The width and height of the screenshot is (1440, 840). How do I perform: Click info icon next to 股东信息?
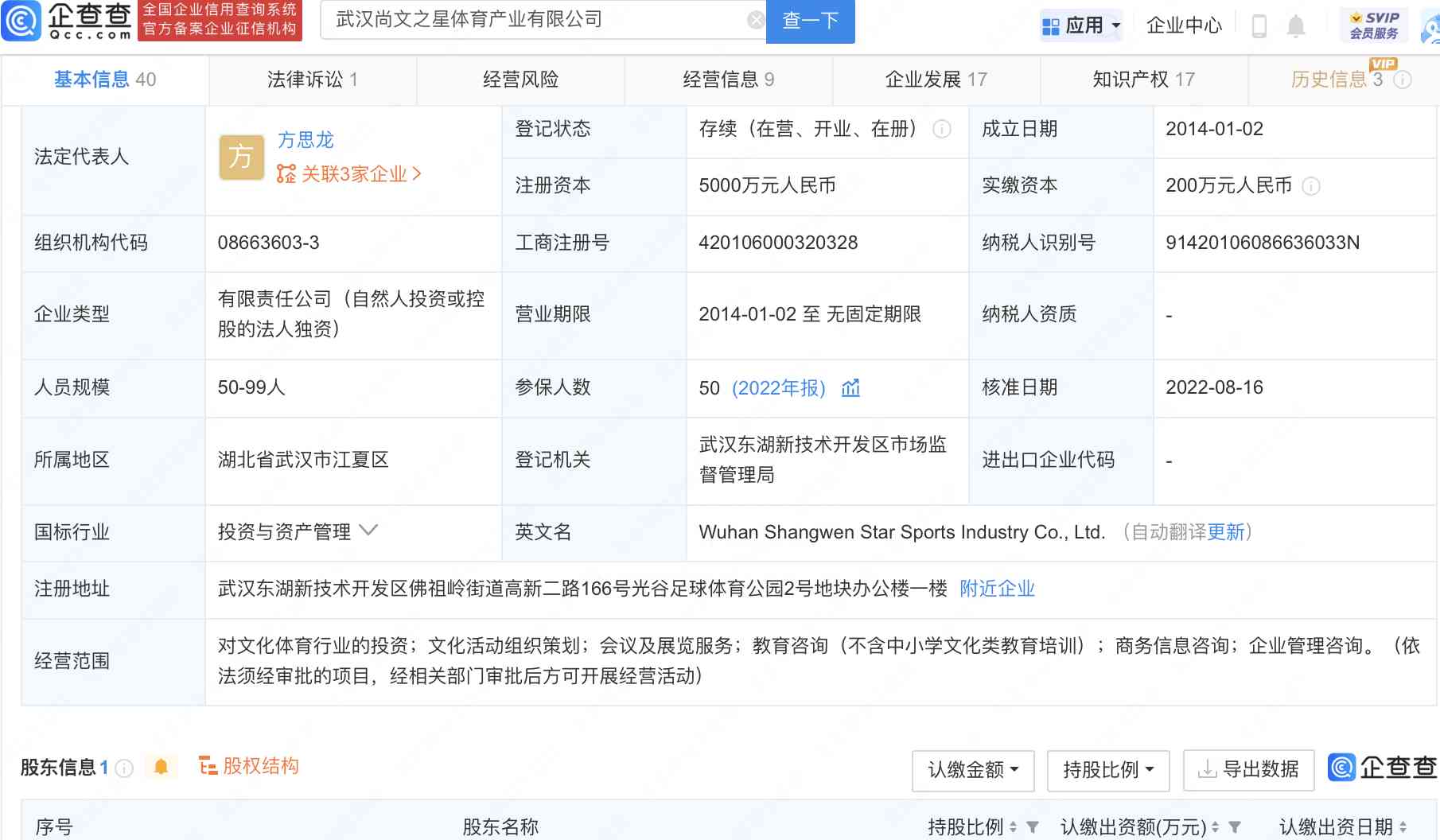tap(124, 768)
